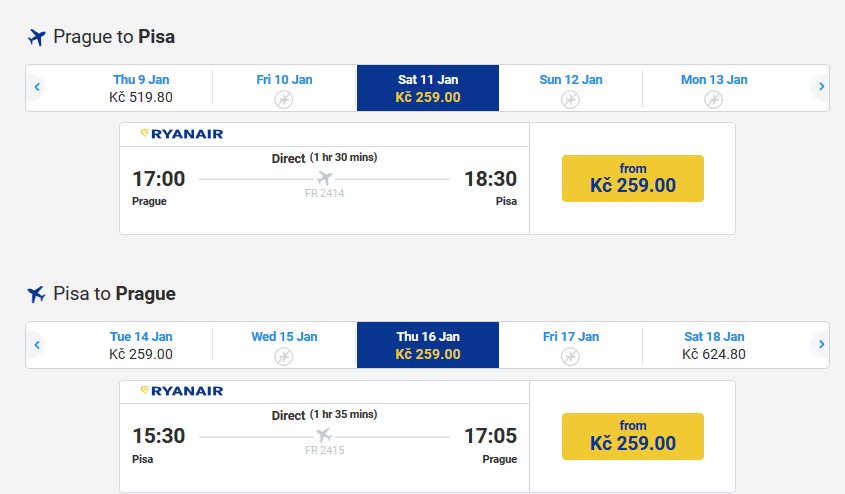The width and height of the screenshot is (845, 494).
Task: Click the no-flight icon under Wed 15 Jan
Action: (x=284, y=356)
